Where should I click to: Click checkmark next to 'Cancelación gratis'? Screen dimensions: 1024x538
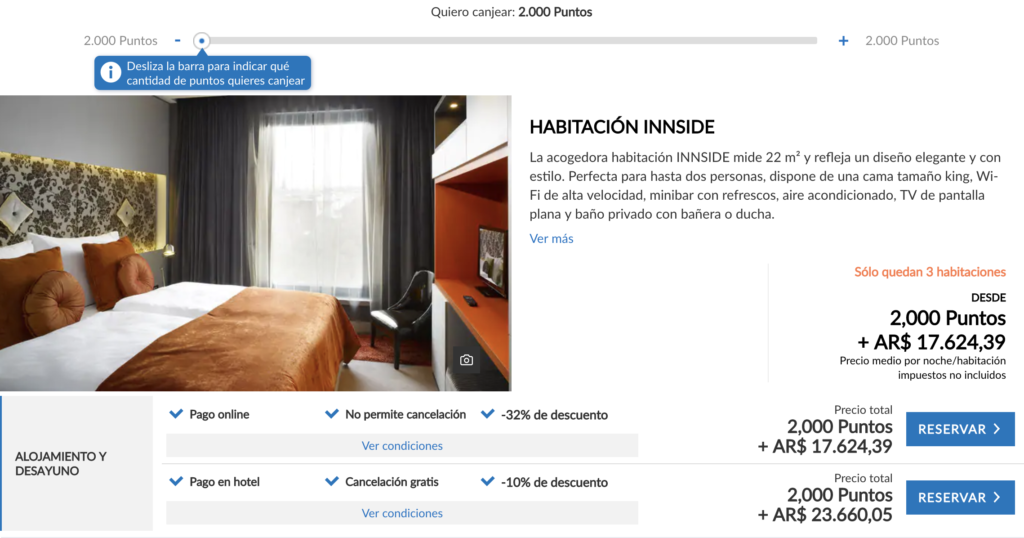tap(332, 482)
